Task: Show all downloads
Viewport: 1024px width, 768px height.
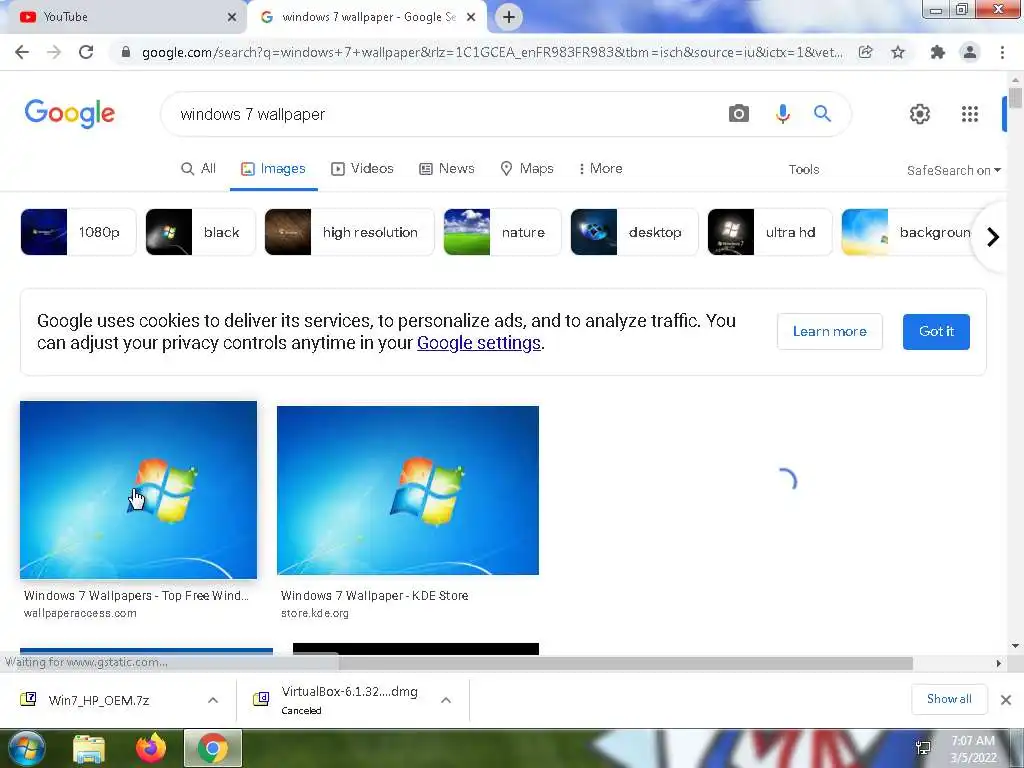Action: click(x=949, y=699)
